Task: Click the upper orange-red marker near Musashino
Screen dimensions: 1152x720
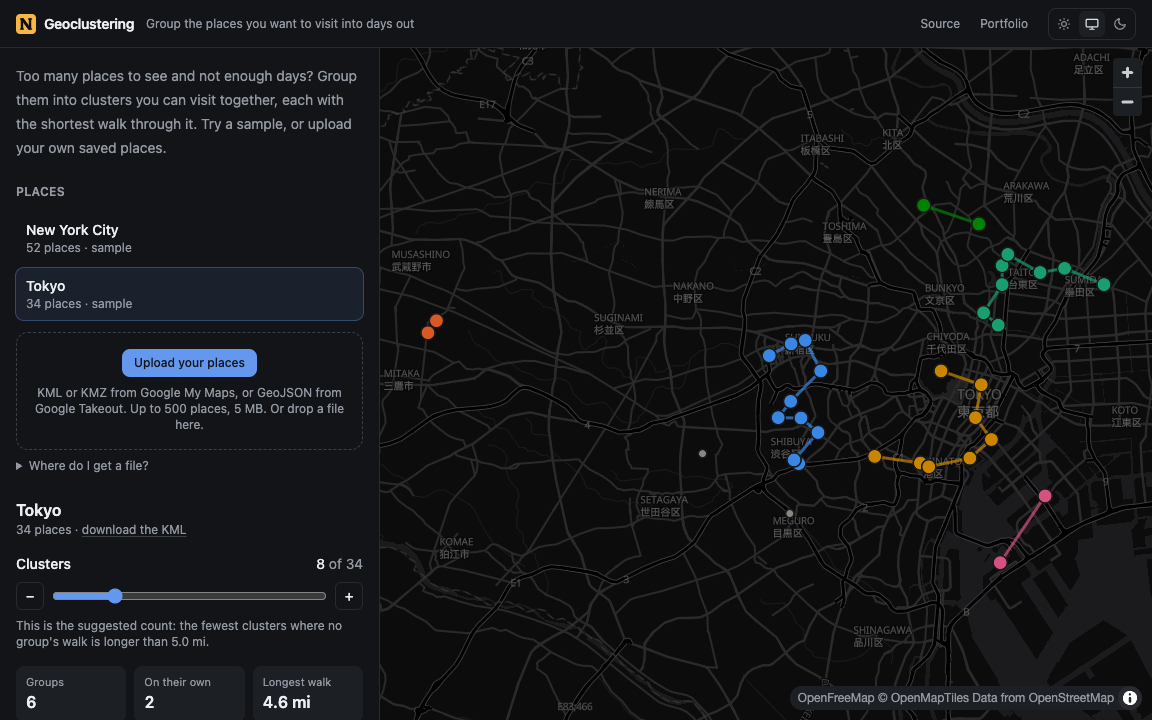Action: 436,320
